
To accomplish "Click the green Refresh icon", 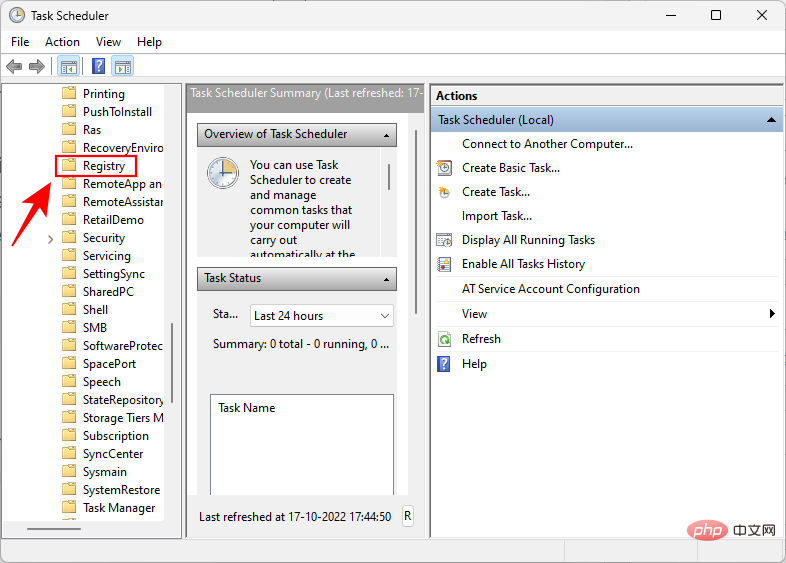I will pyautogui.click(x=444, y=339).
